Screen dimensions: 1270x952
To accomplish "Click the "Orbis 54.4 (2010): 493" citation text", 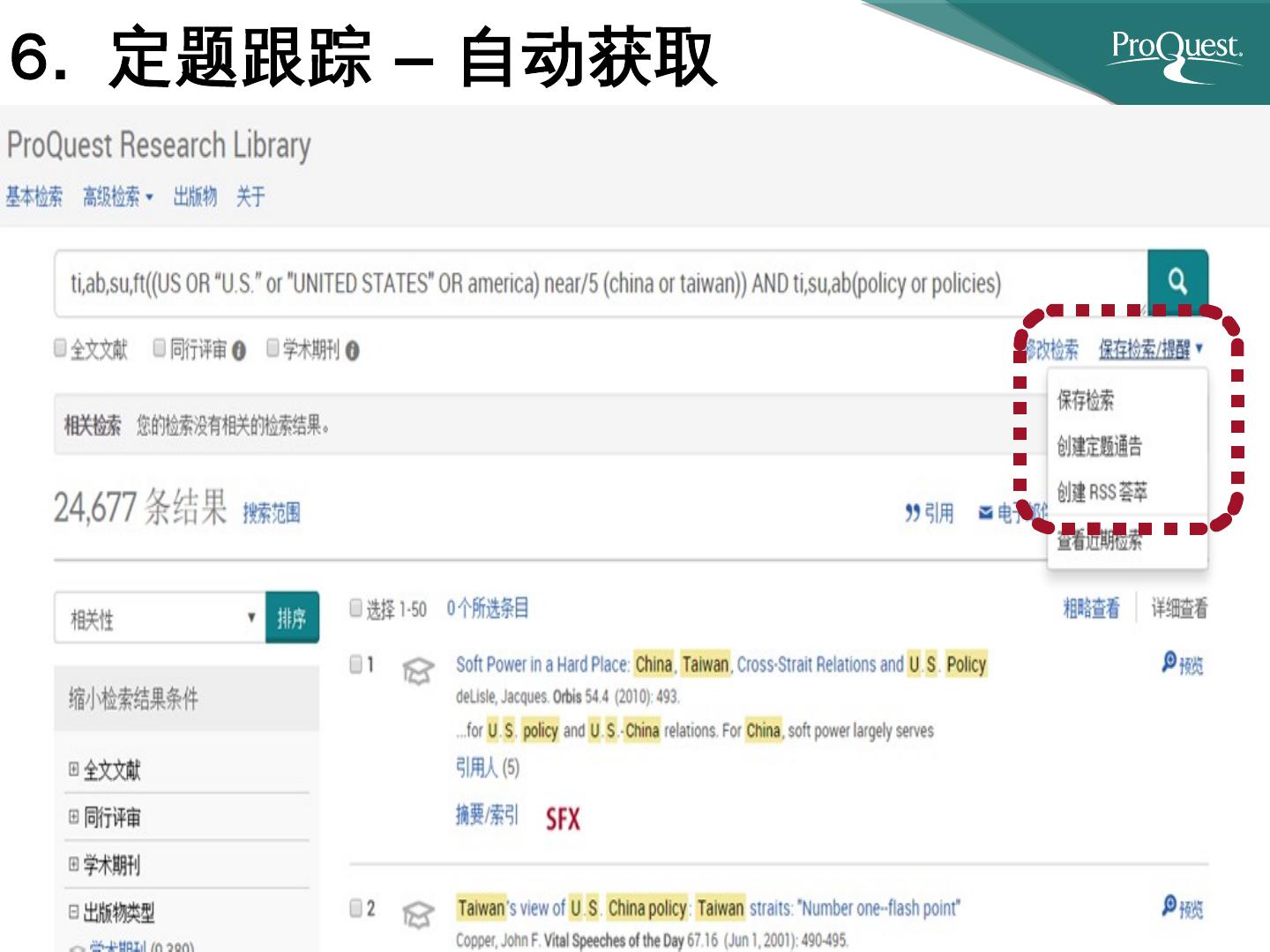I will click(x=616, y=696).
